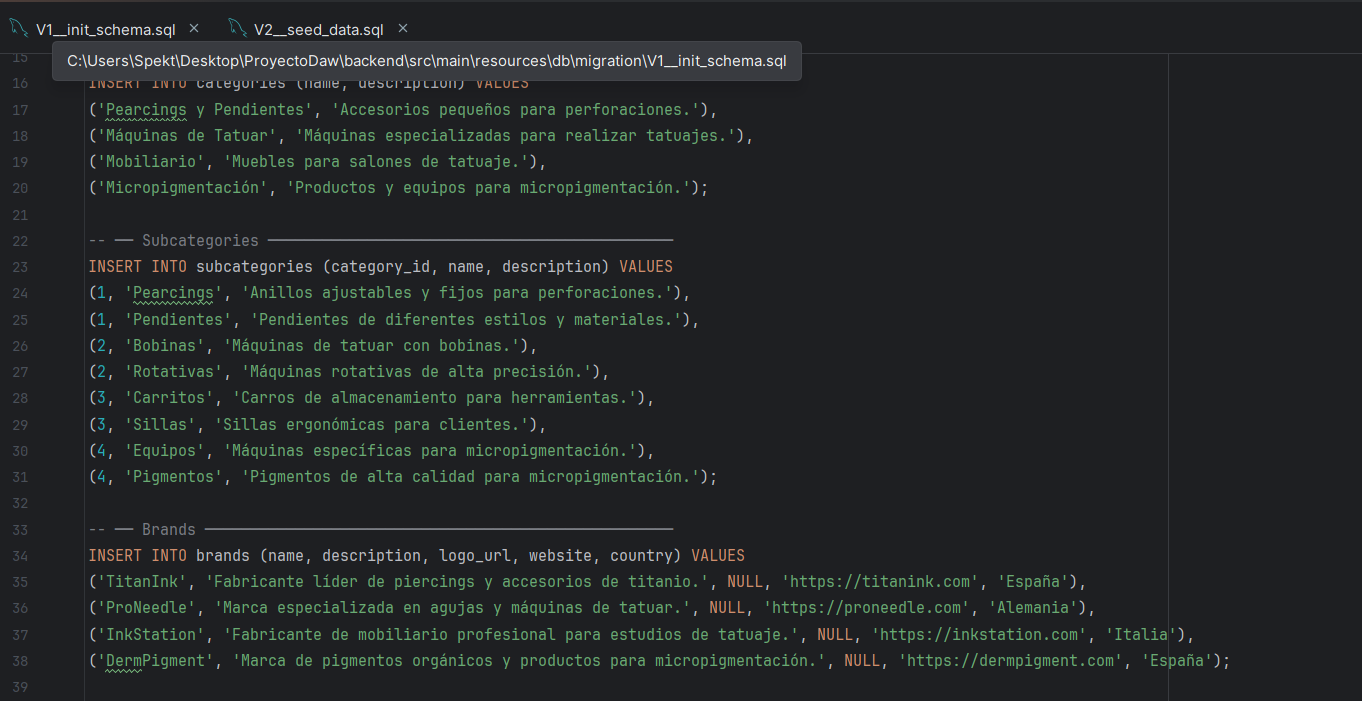Click line number 32 in the gutter
Image resolution: width=1362 pixels, height=701 pixels.
pyautogui.click(x=20, y=502)
